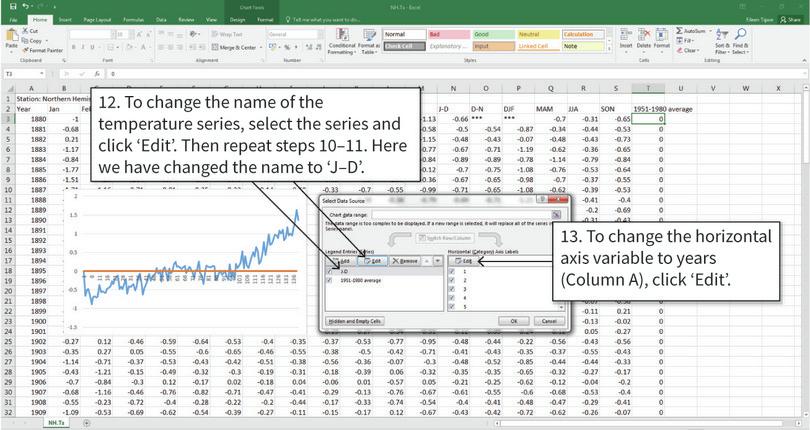Viewport: 810px width, 430px height.
Task: Open the Formulas ribbon tab
Action: pyautogui.click(x=131, y=19)
